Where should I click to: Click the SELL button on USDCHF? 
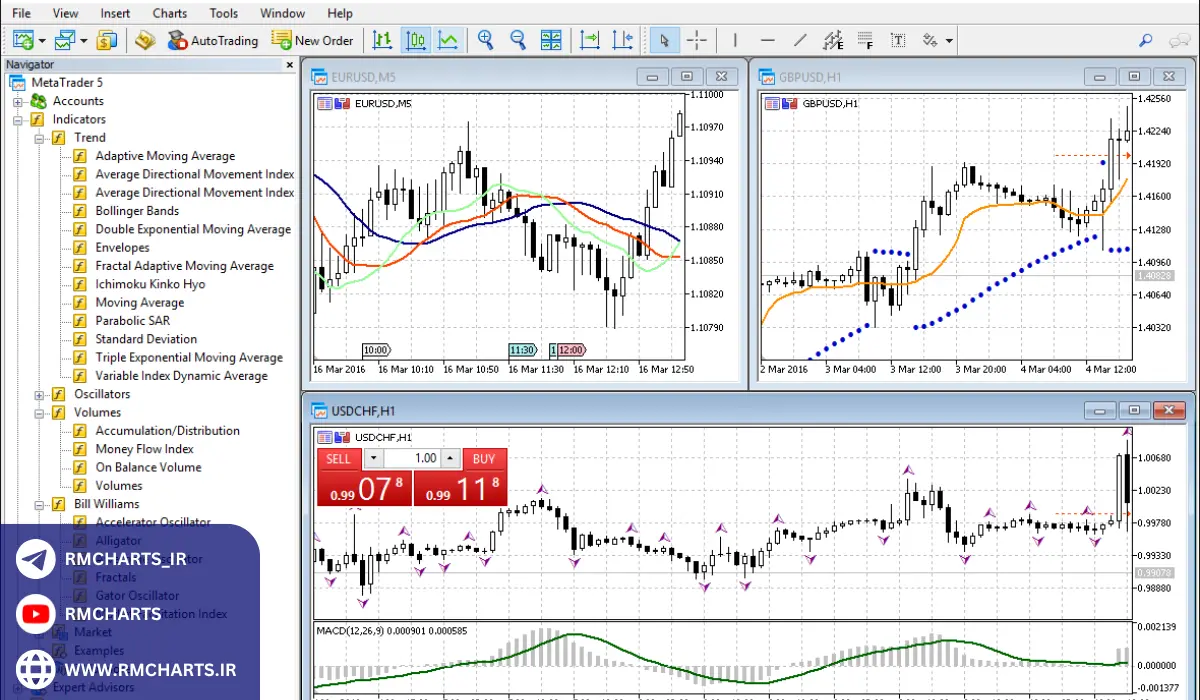point(339,459)
